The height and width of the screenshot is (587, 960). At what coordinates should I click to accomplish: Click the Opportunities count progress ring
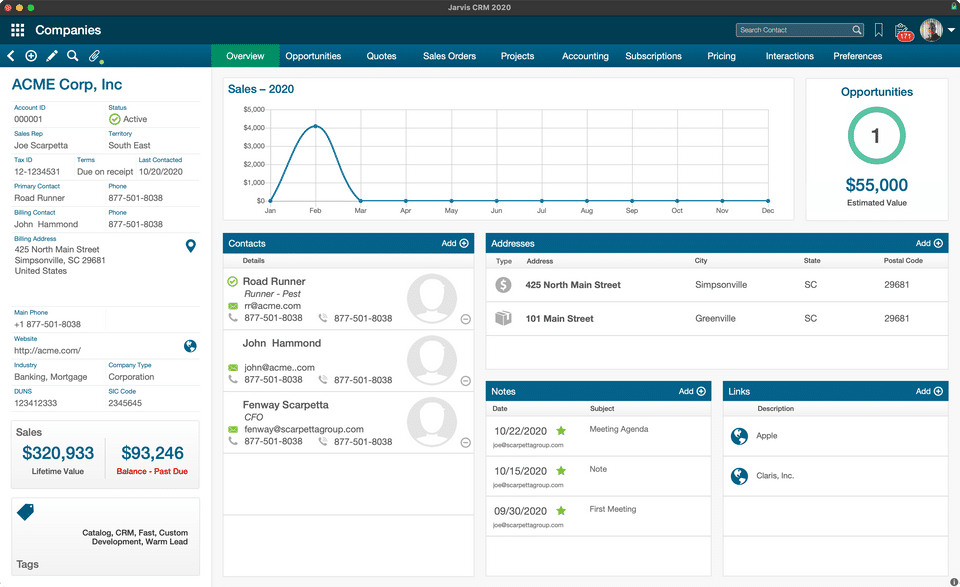876,135
